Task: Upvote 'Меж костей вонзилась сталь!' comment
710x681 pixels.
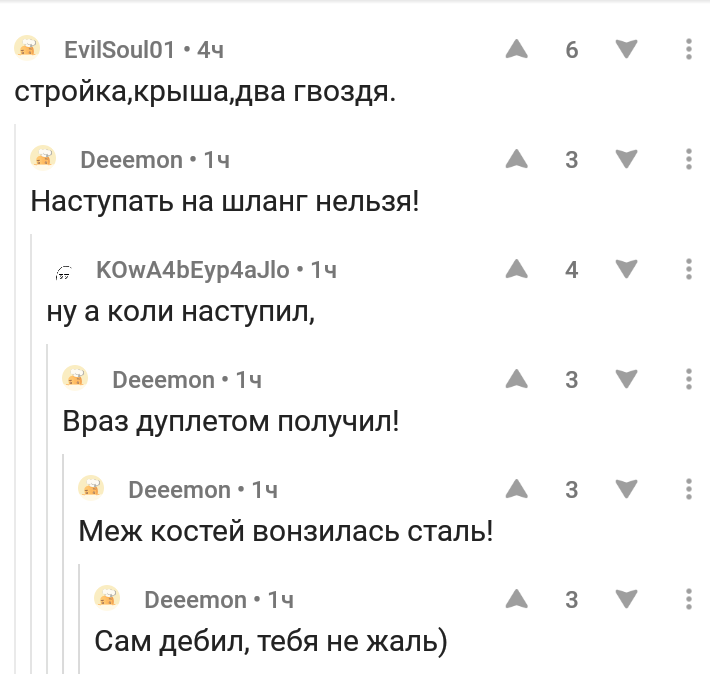Action: (516, 489)
